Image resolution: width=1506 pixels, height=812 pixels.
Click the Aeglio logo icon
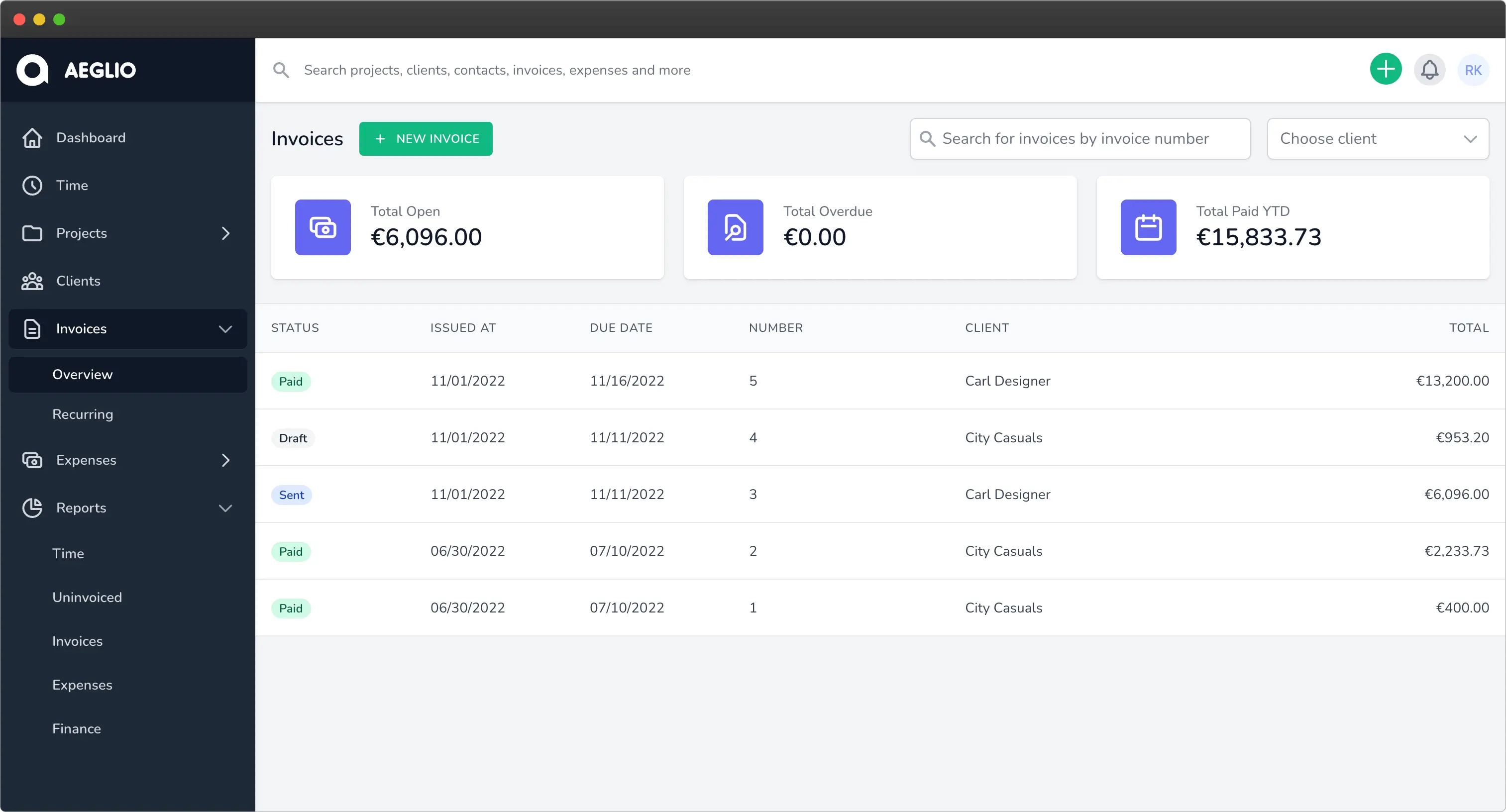(32, 70)
